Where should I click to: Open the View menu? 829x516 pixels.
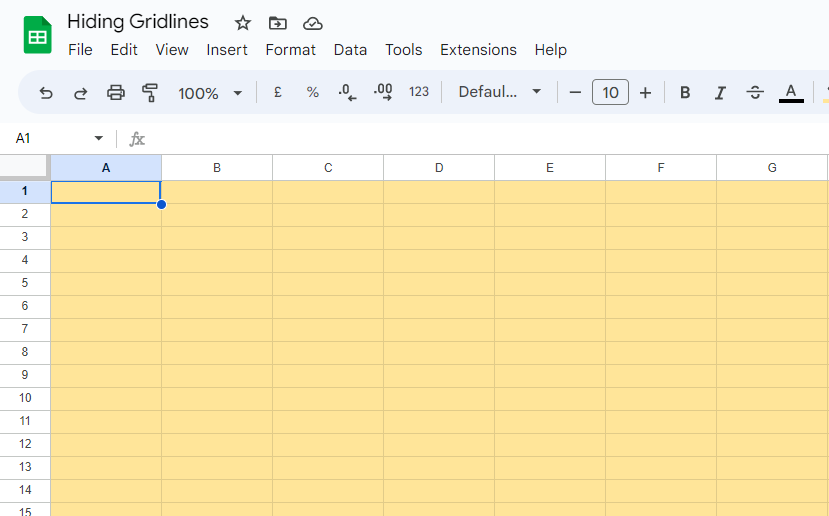[x=172, y=50]
